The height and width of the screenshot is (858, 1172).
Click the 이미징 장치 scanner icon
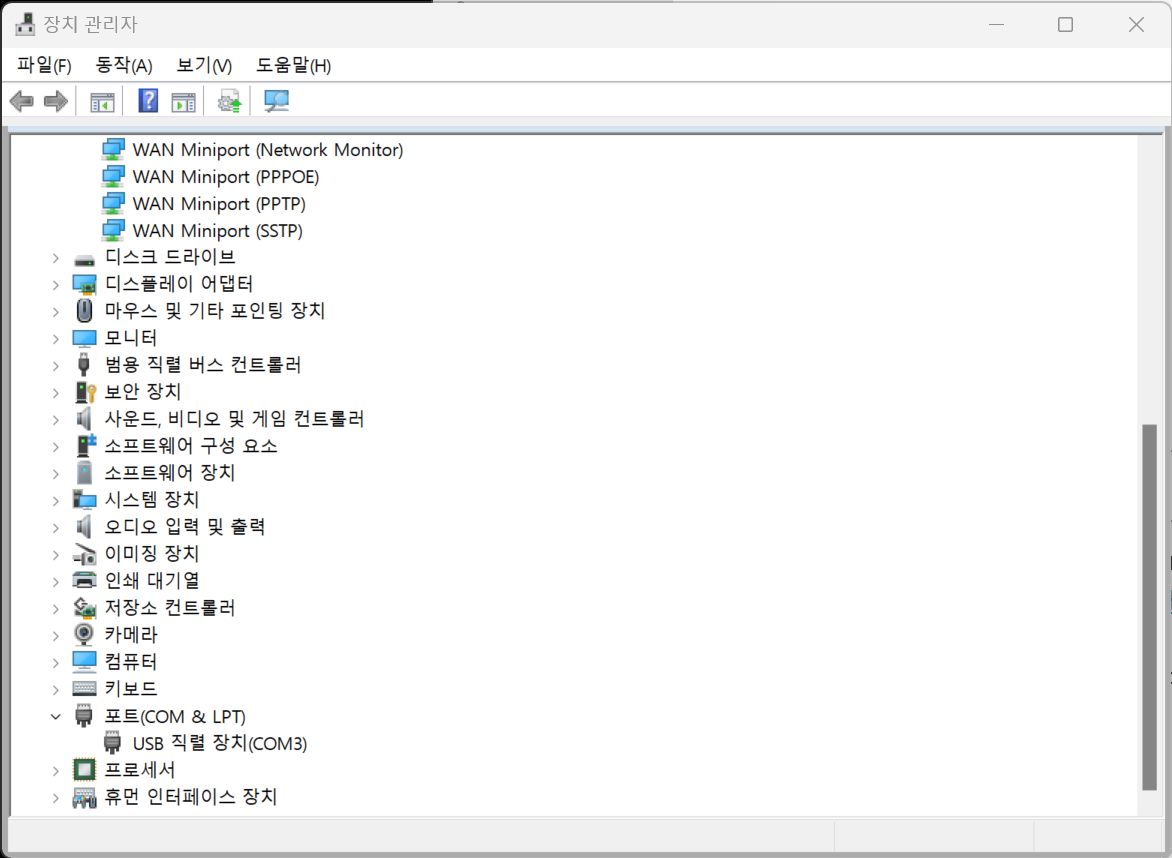[x=85, y=554]
